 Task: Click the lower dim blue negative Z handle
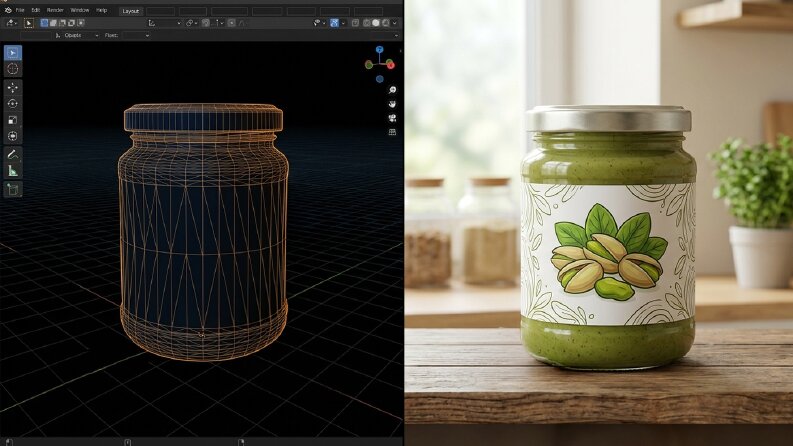pyautogui.click(x=379, y=79)
